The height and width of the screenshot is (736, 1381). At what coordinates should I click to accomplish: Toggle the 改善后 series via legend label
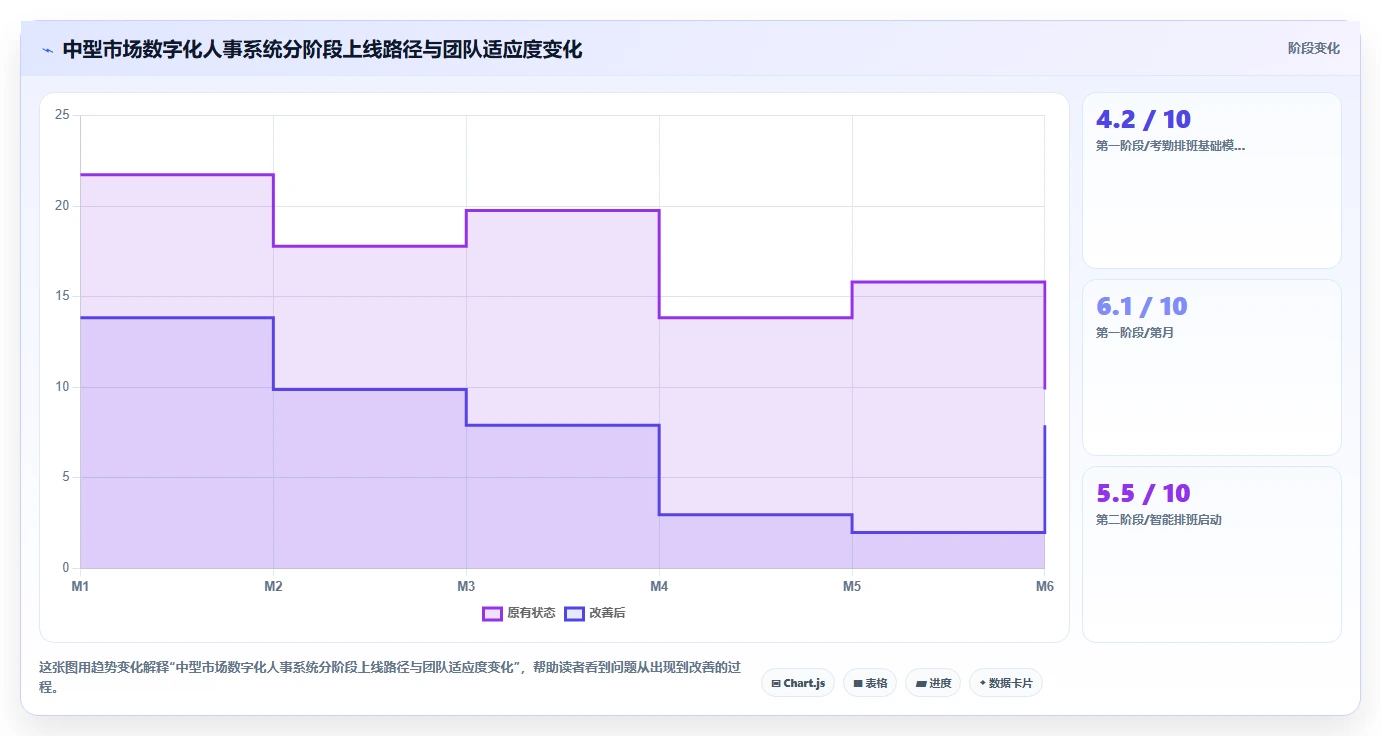(x=607, y=613)
